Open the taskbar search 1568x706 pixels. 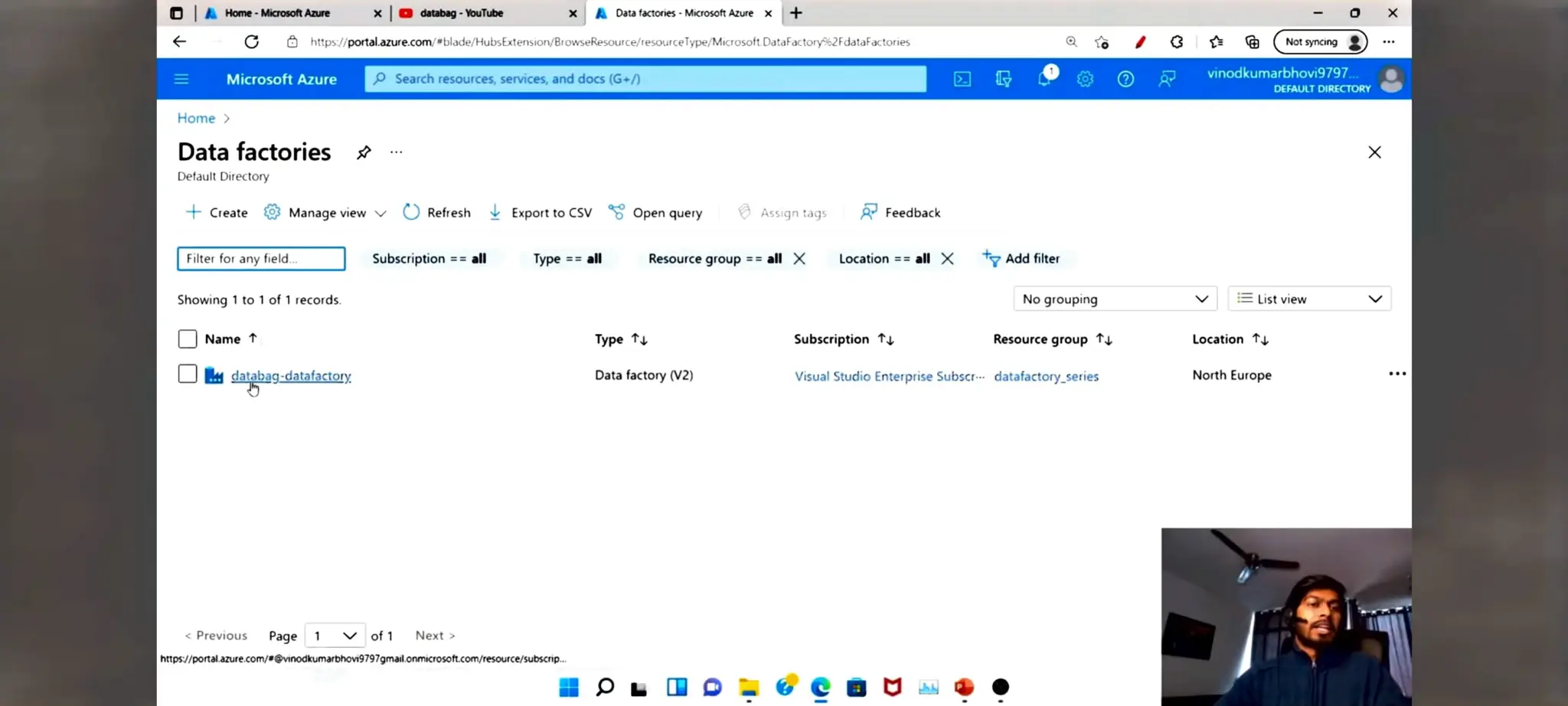click(x=605, y=688)
